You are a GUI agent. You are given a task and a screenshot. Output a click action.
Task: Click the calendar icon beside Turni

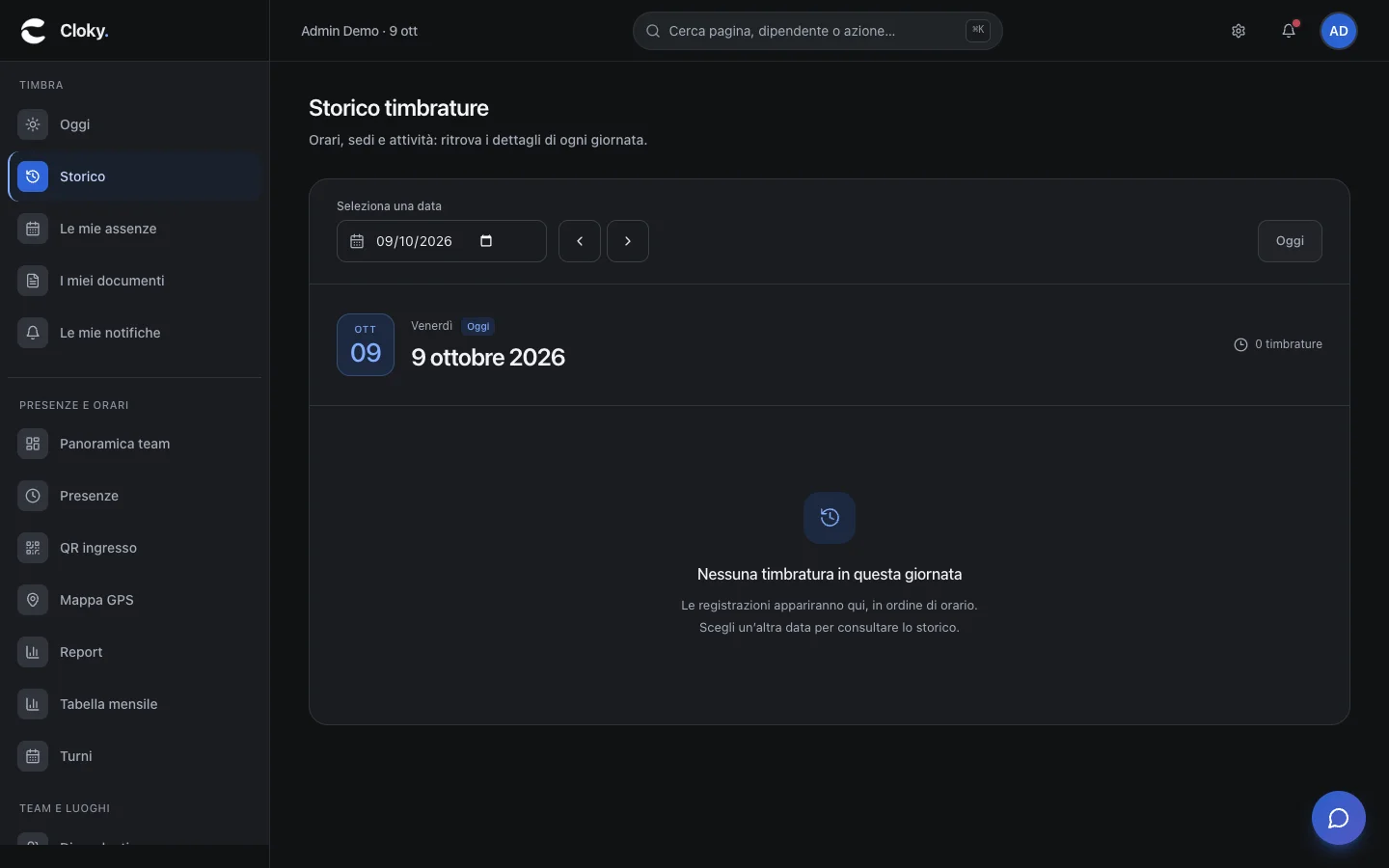(33, 756)
